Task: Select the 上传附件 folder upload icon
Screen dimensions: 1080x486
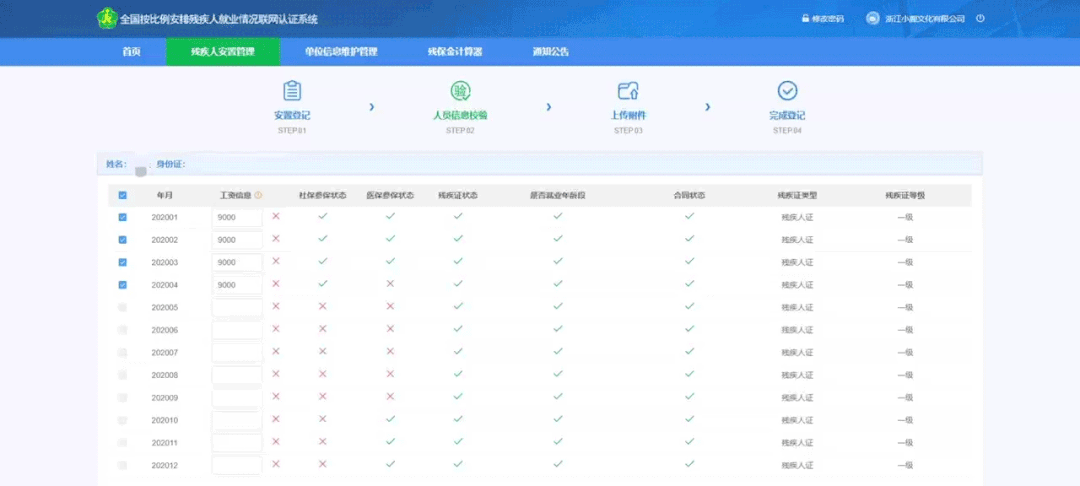Action: click(x=628, y=91)
